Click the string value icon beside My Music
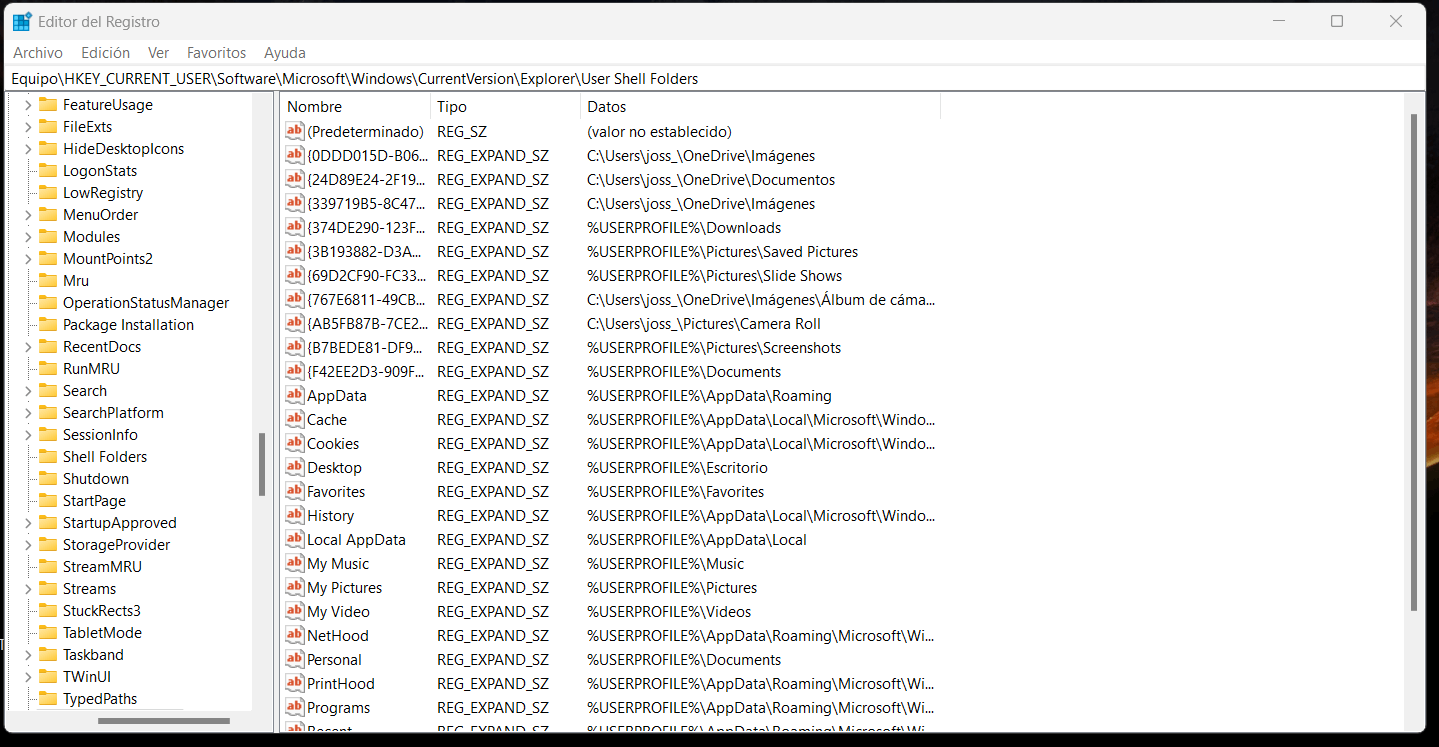 pyautogui.click(x=294, y=563)
